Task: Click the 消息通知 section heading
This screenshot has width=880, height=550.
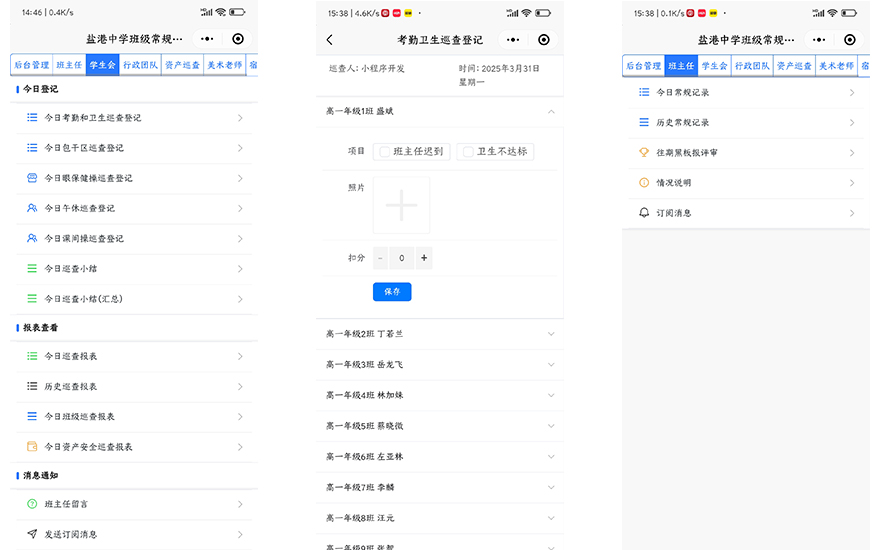Action: click(x=40, y=475)
